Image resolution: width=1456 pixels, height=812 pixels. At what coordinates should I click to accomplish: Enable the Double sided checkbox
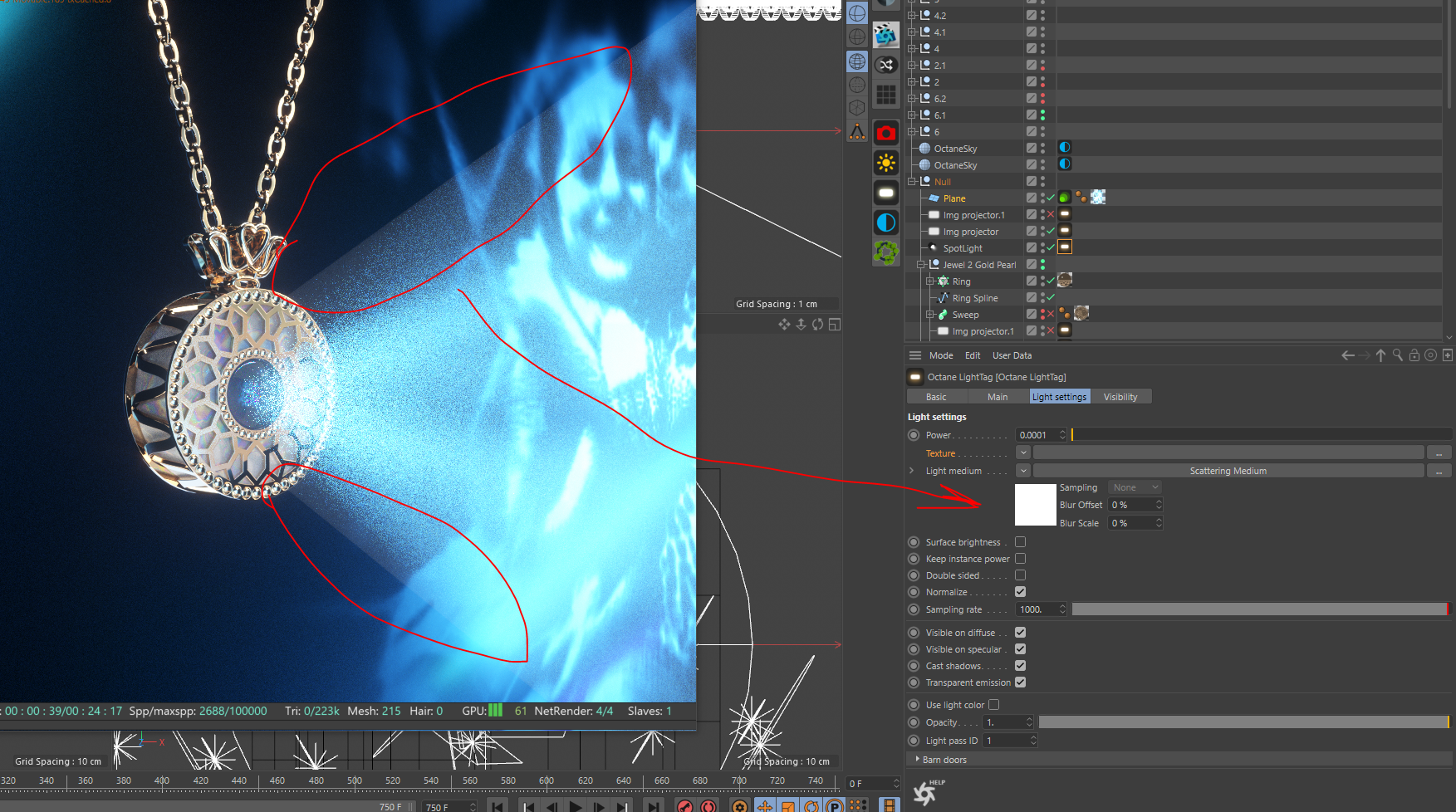click(1021, 575)
